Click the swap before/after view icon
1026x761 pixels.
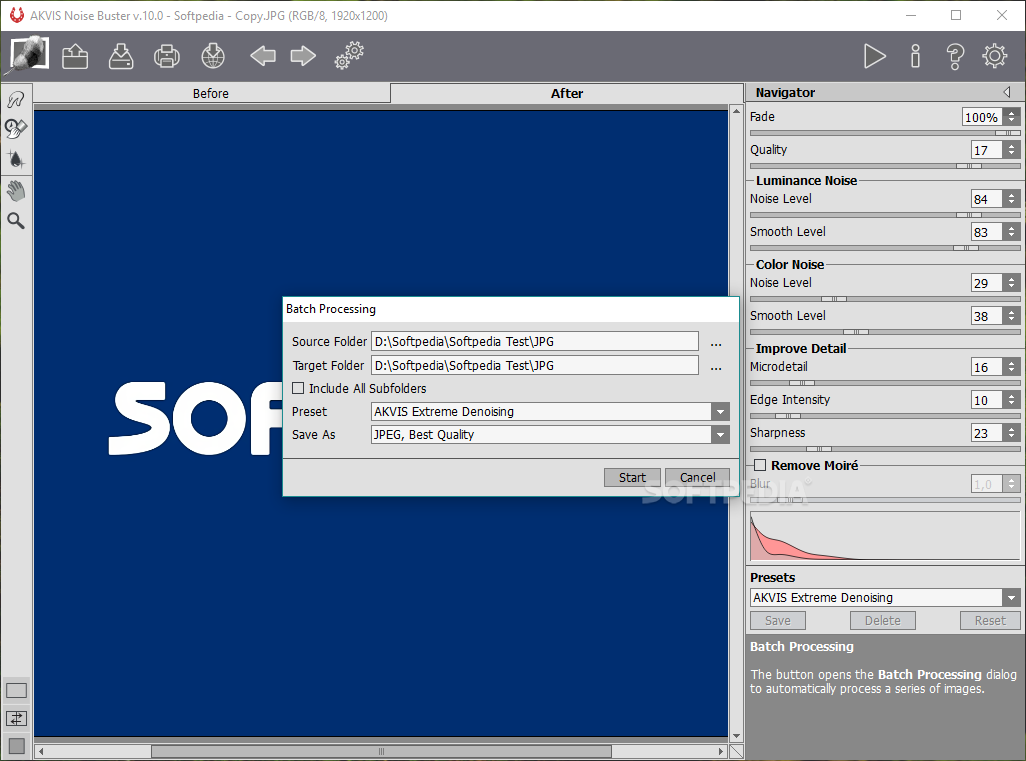(16, 718)
